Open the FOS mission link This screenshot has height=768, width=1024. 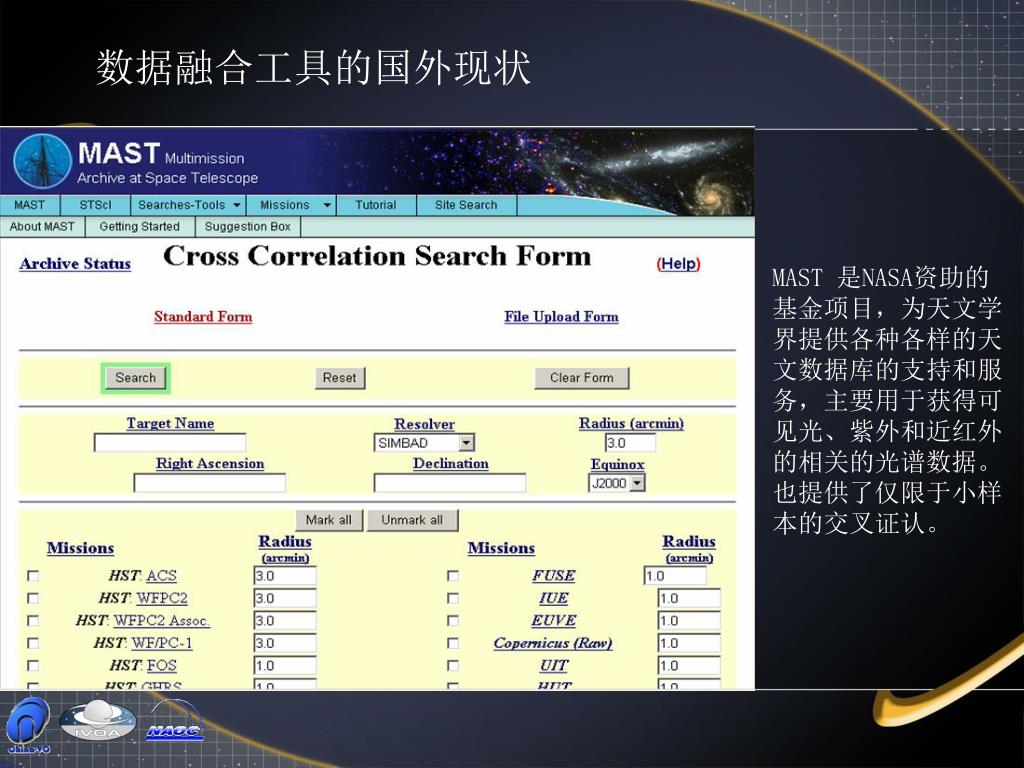click(161, 665)
